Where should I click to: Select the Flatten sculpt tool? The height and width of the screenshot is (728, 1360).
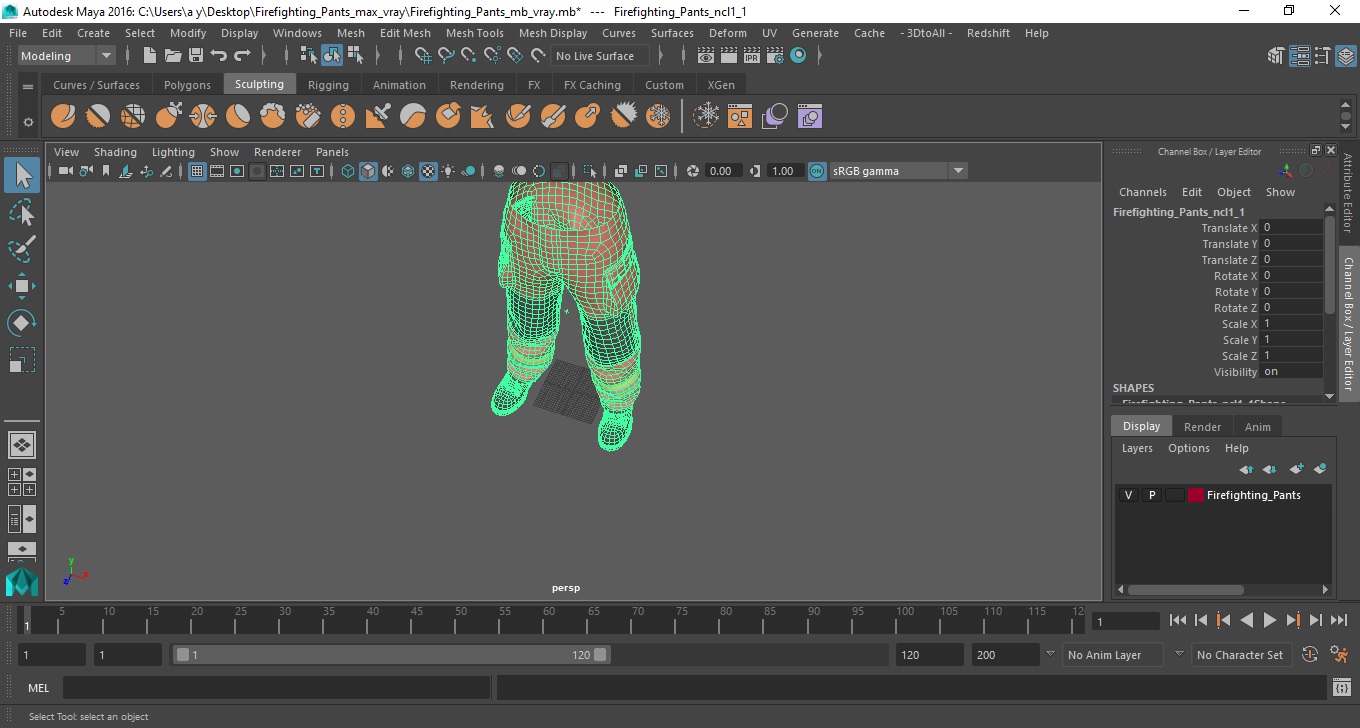pos(238,117)
